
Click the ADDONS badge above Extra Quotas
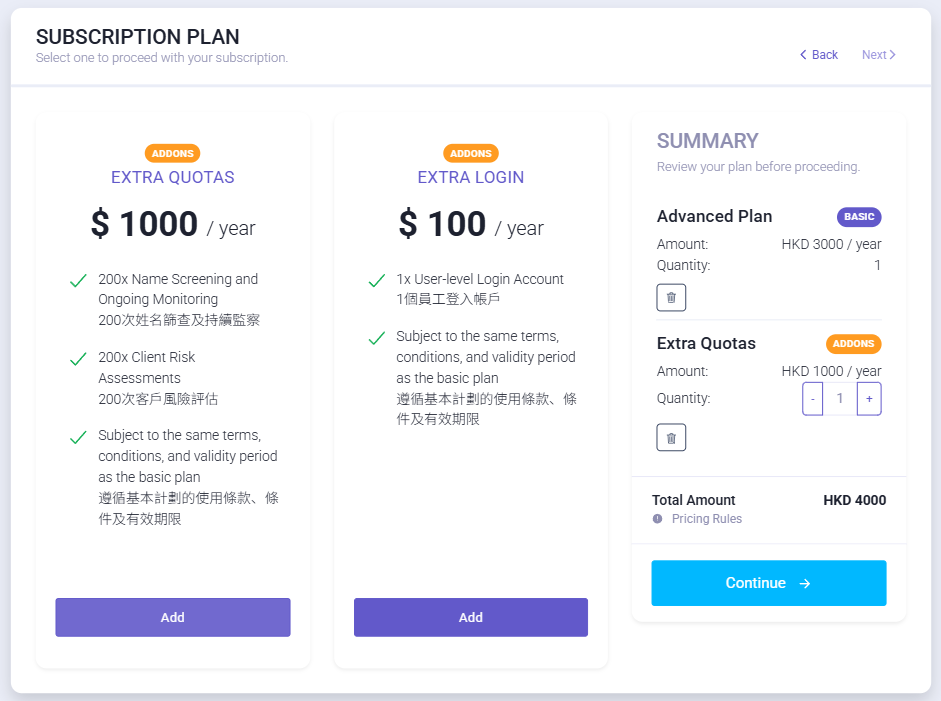173,154
